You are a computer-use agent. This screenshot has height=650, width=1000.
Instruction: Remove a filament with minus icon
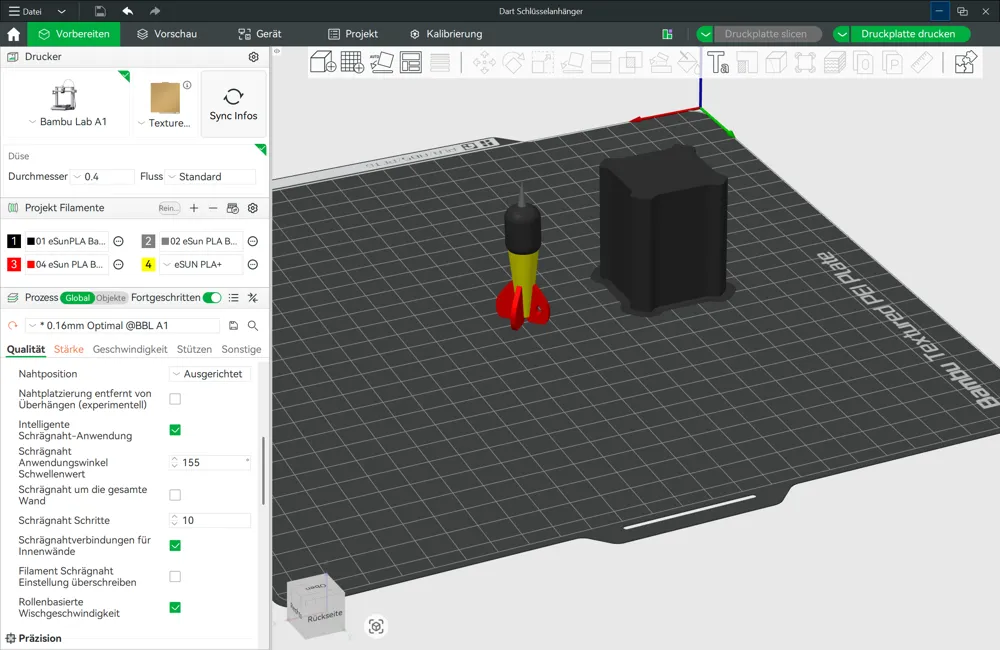(213, 208)
